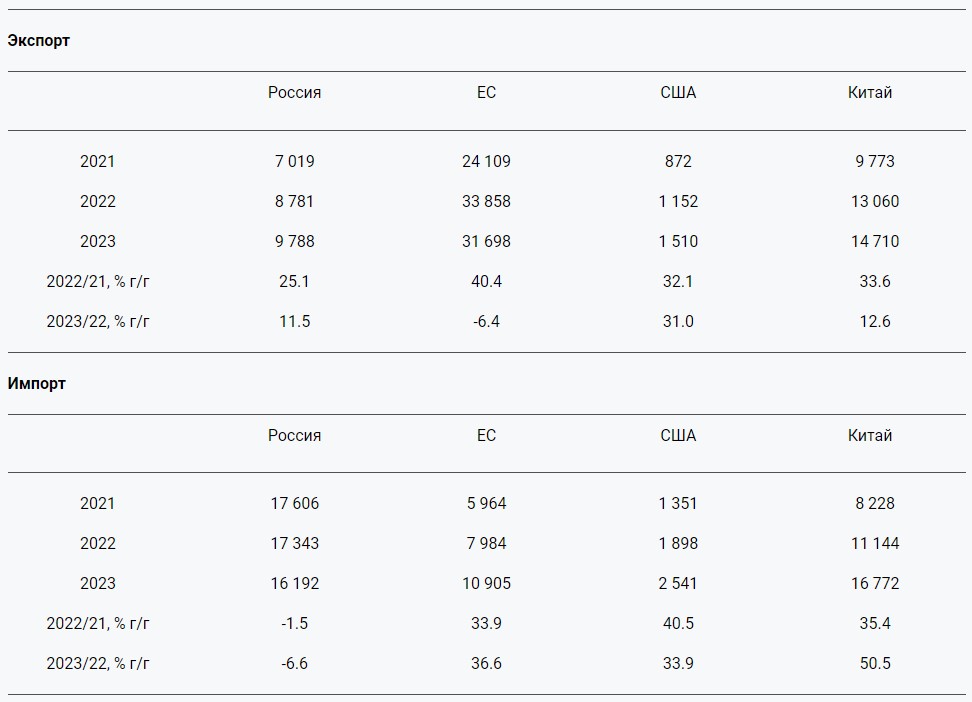The width and height of the screenshot is (972, 702).
Task: Click export value 7 019 for Россия
Action: (294, 161)
